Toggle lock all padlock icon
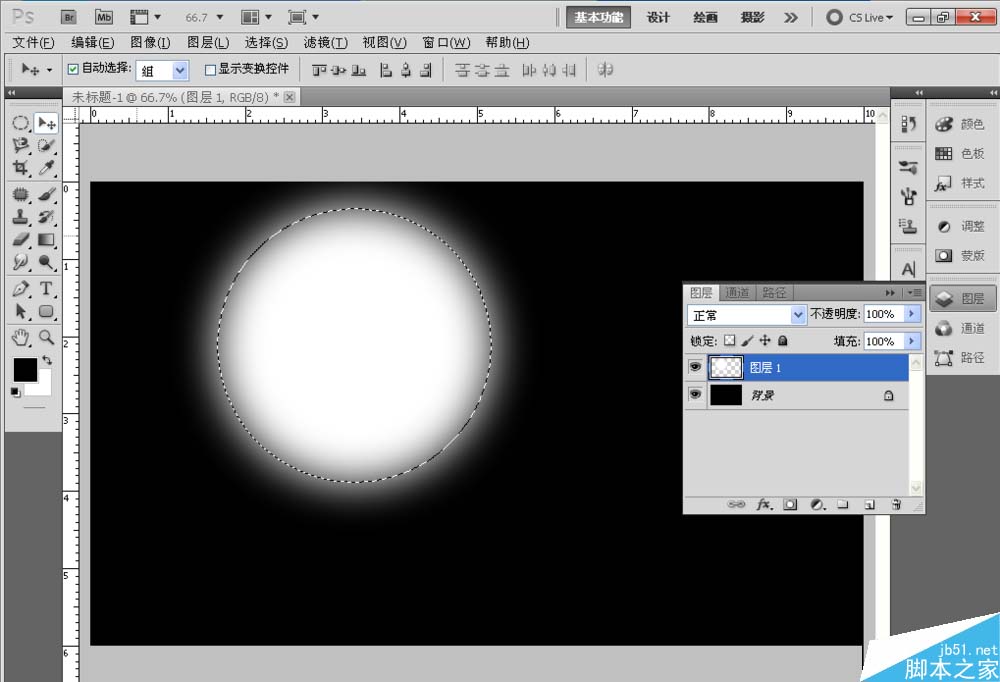This screenshot has height=682, width=1000. (x=783, y=341)
